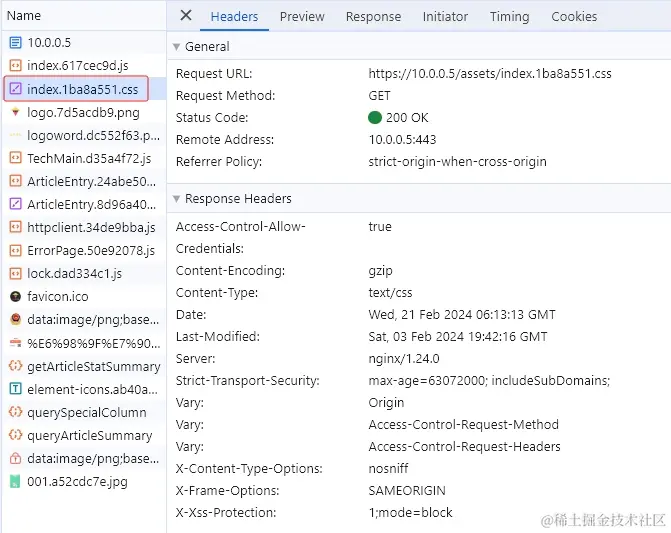Select the queryArticleSummary request
Viewport: 671px width, 533px height.
click(84, 435)
